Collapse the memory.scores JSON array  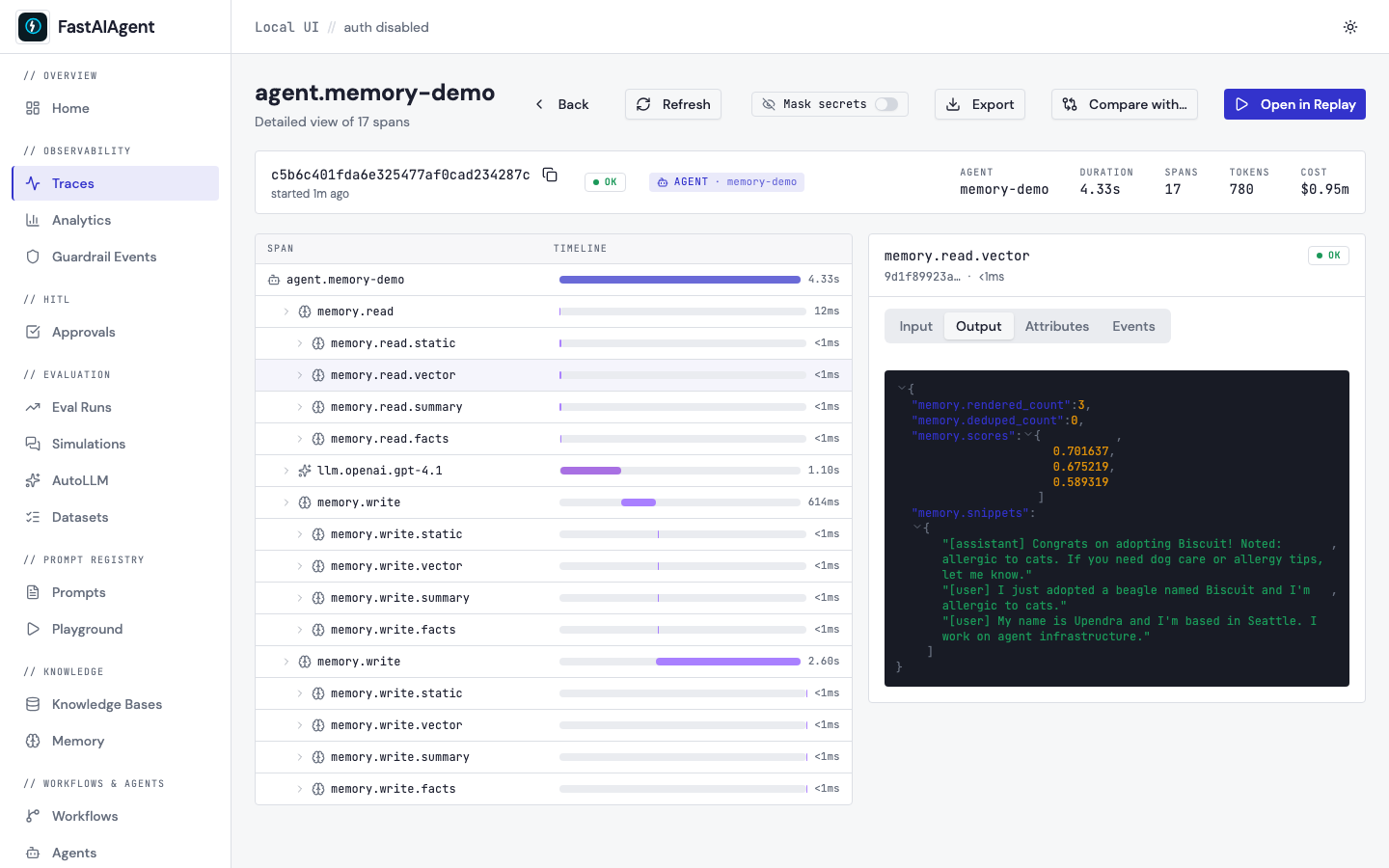coord(1028,436)
